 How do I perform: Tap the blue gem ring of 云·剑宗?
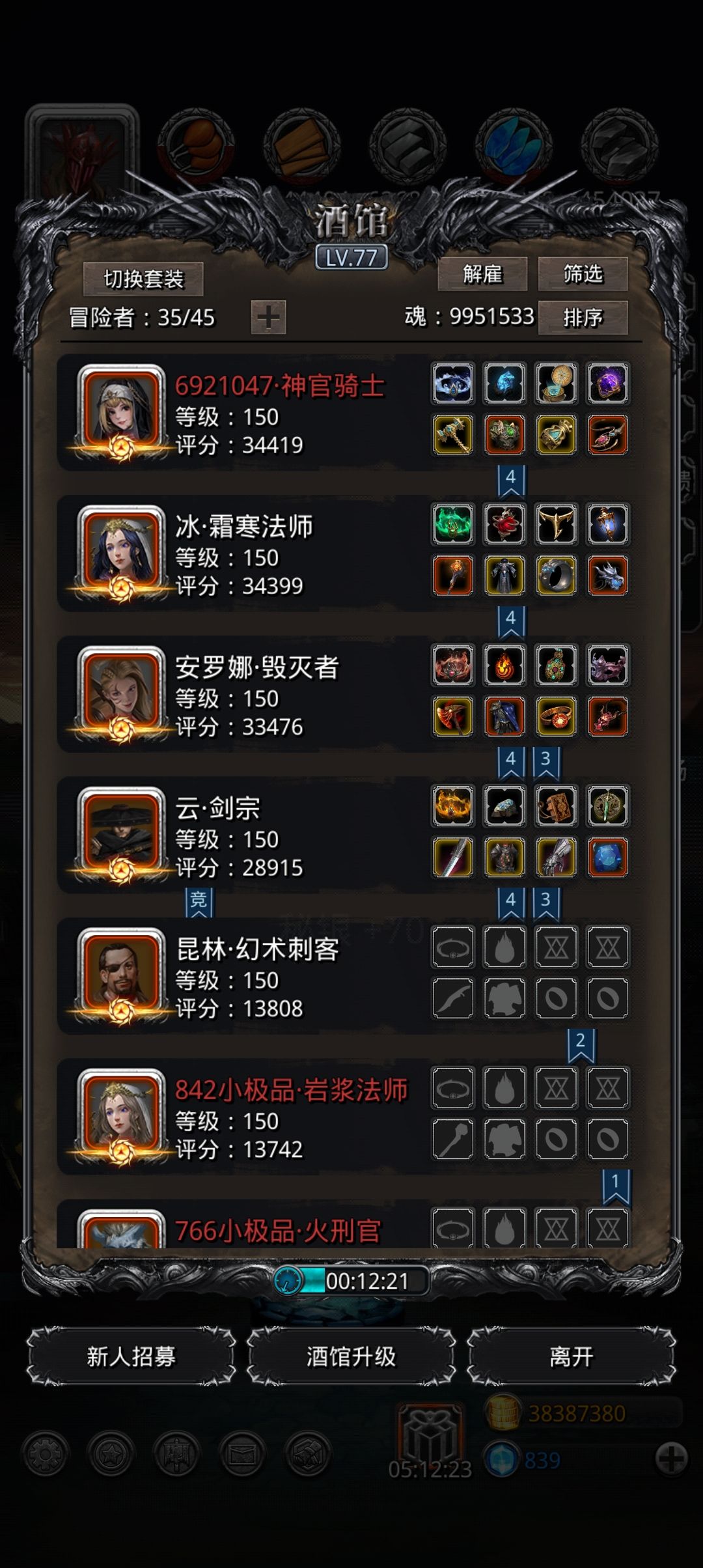(x=607, y=858)
